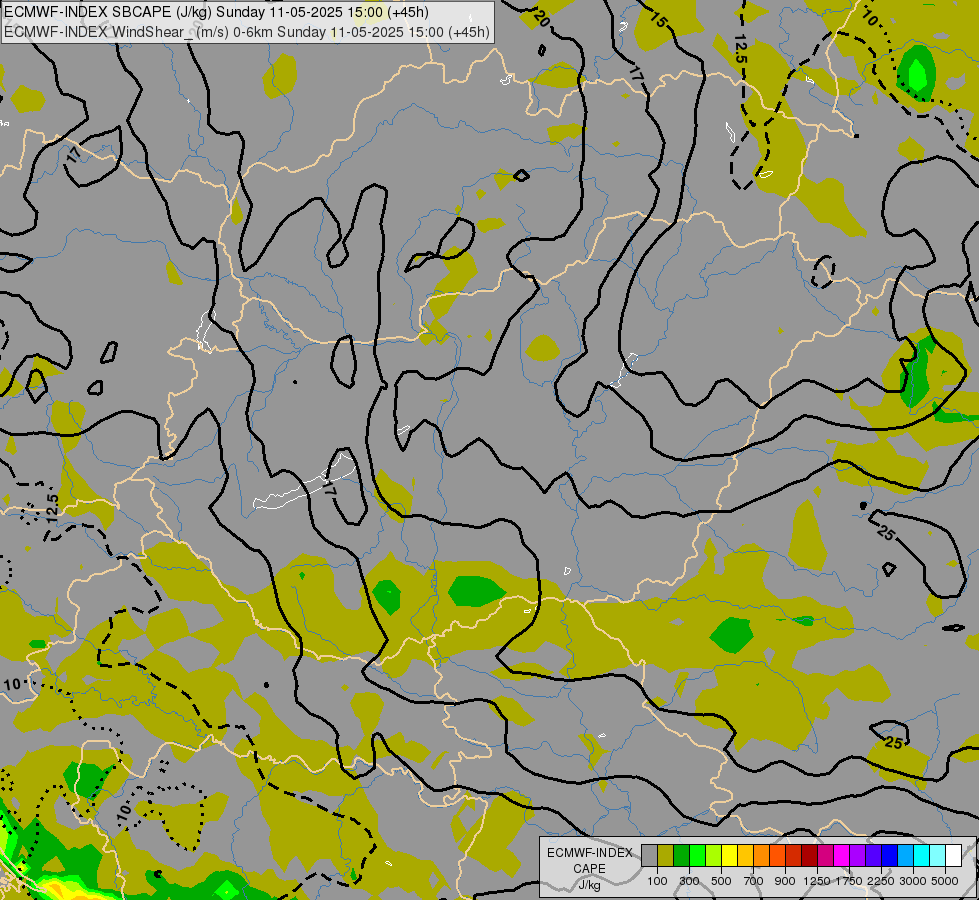Viewport: 979px width, 900px height.
Task: Select the gray swatch in CAPE legend
Action: [x=649, y=855]
